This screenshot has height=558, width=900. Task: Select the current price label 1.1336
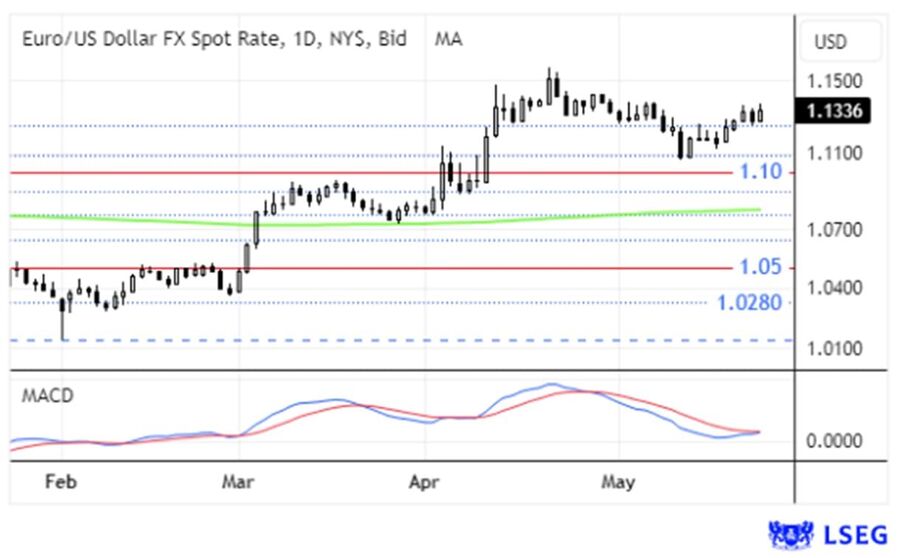coord(833,110)
